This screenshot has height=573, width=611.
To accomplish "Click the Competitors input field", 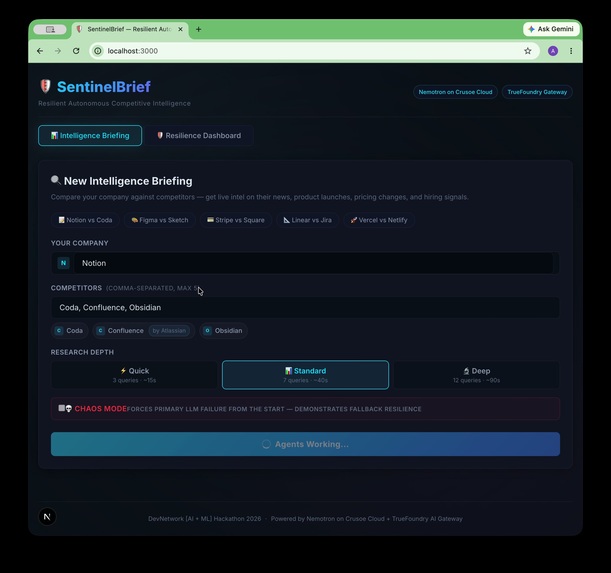I will pyautogui.click(x=306, y=308).
